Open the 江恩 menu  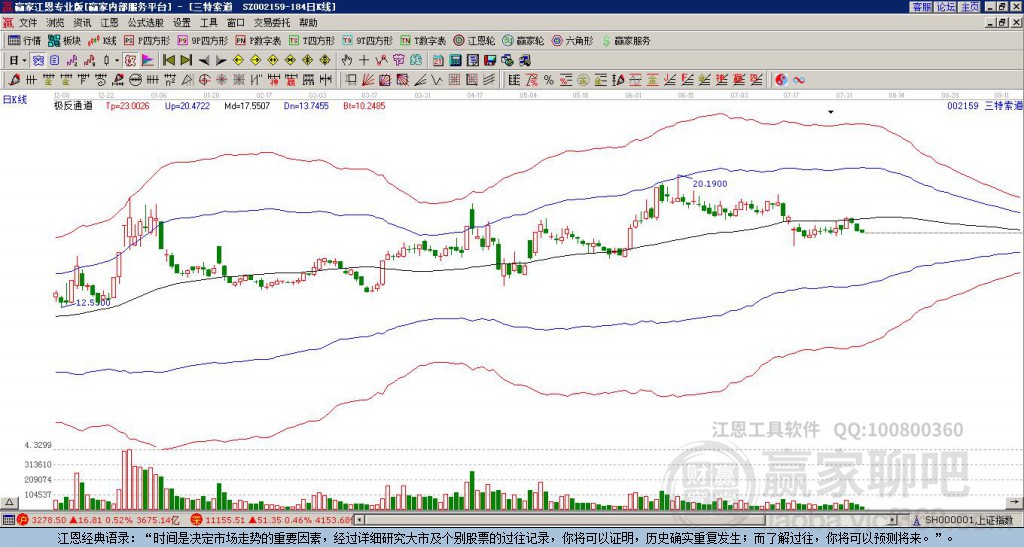point(109,23)
